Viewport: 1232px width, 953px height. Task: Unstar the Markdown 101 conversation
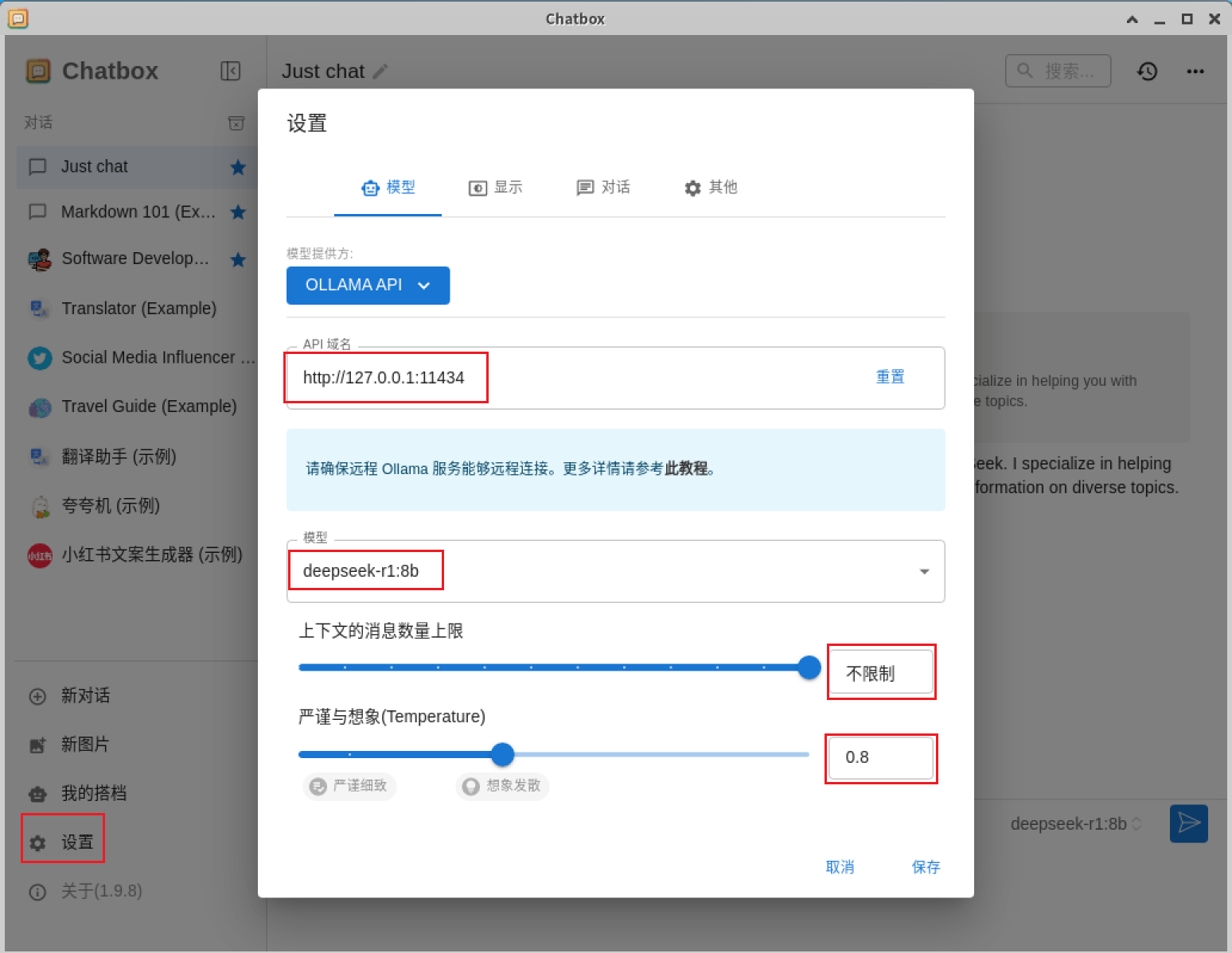pyautogui.click(x=238, y=212)
